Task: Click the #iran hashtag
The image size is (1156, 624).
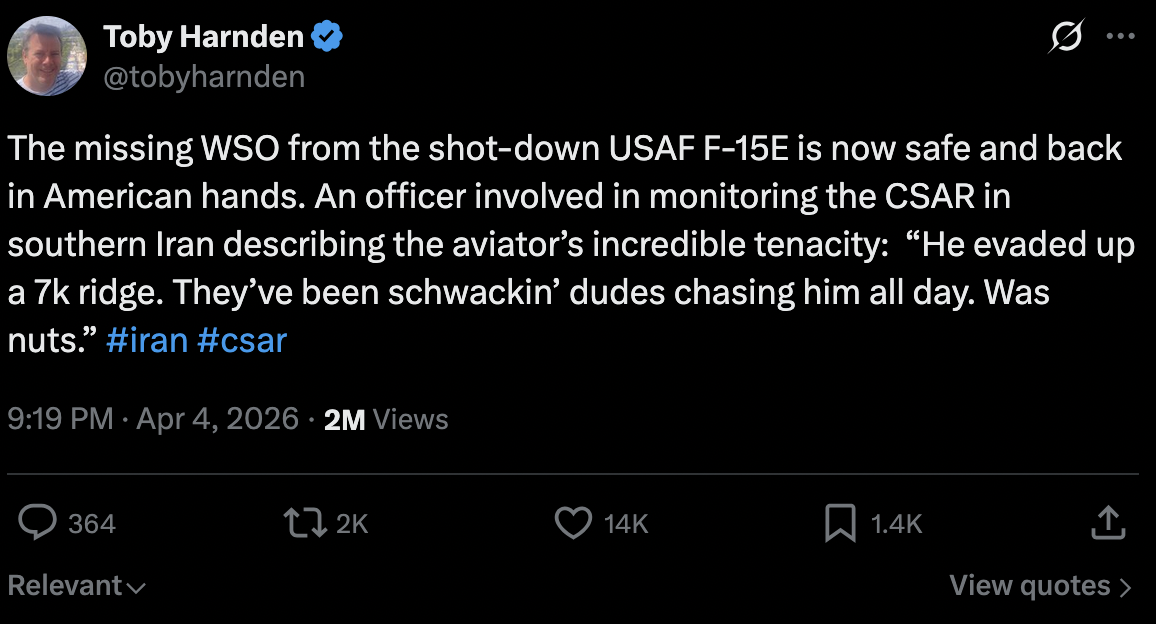Action: click(x=147, y=341)
